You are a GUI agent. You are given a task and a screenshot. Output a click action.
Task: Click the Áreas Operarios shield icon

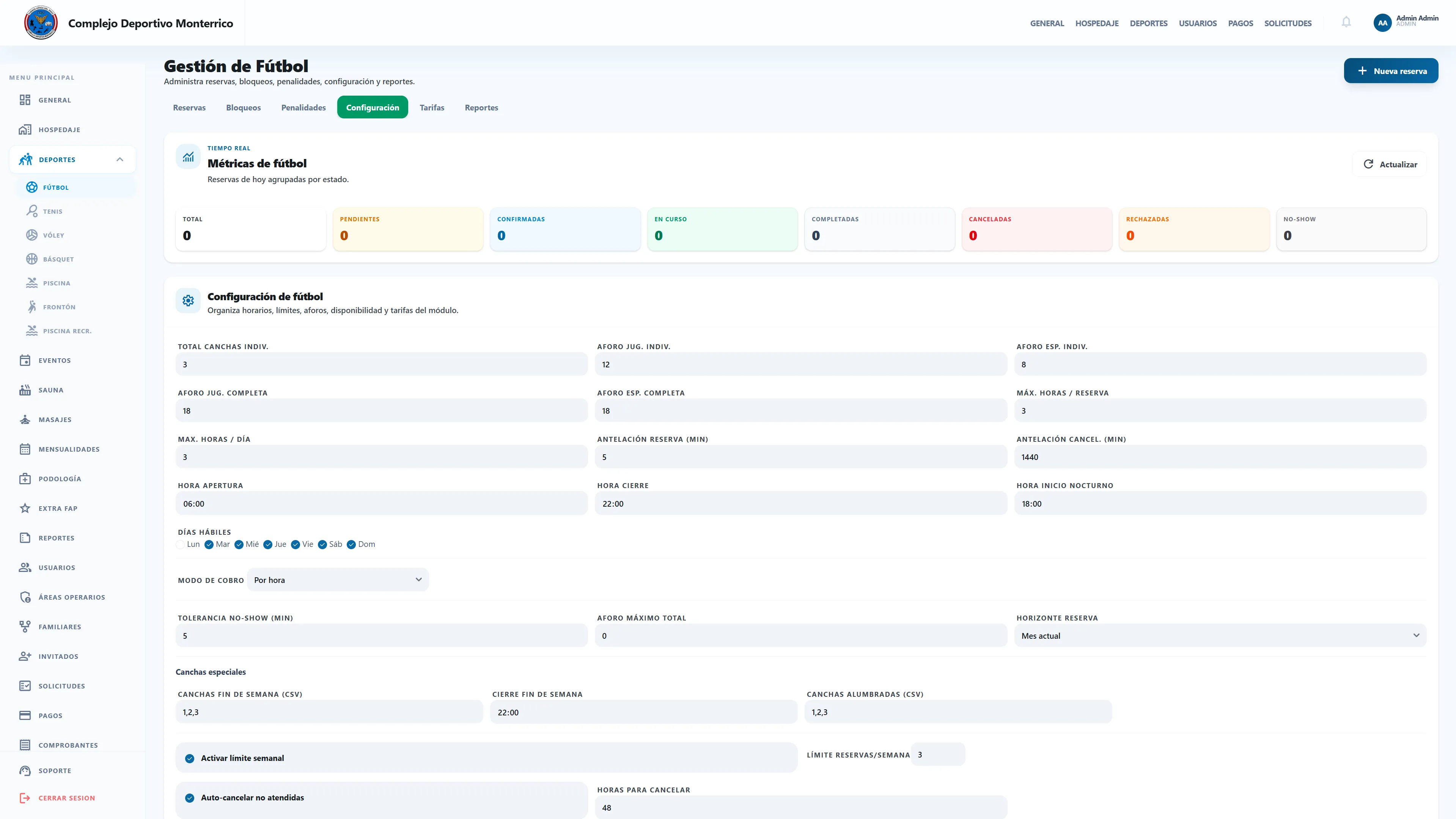(25, 597)
